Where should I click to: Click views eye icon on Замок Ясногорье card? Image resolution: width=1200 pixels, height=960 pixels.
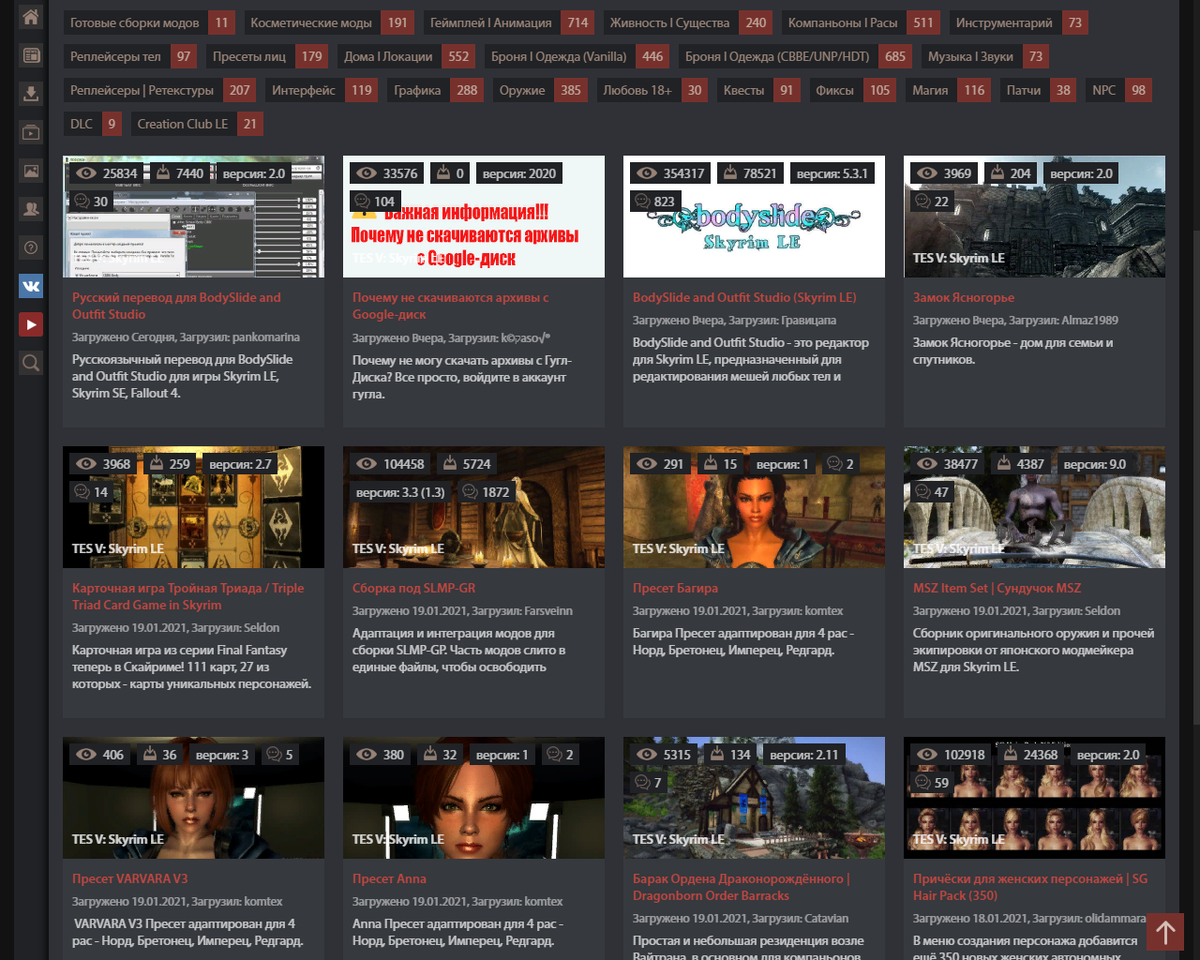click(x=926, y=174)
